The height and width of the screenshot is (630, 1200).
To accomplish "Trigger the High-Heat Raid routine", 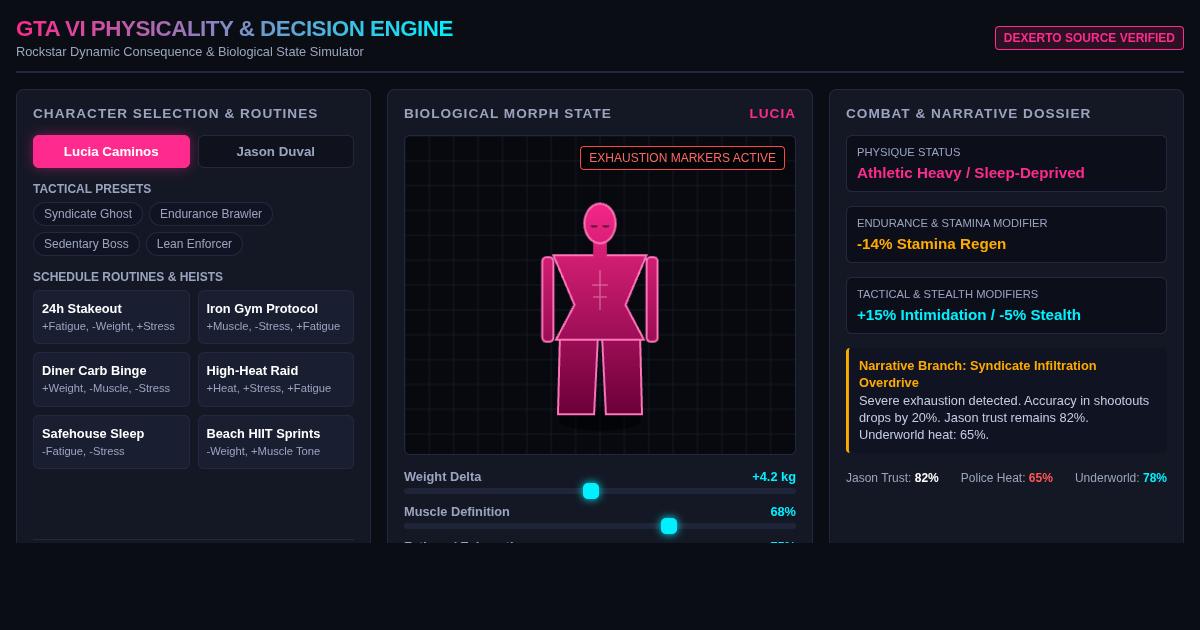I will click(276, 379).
